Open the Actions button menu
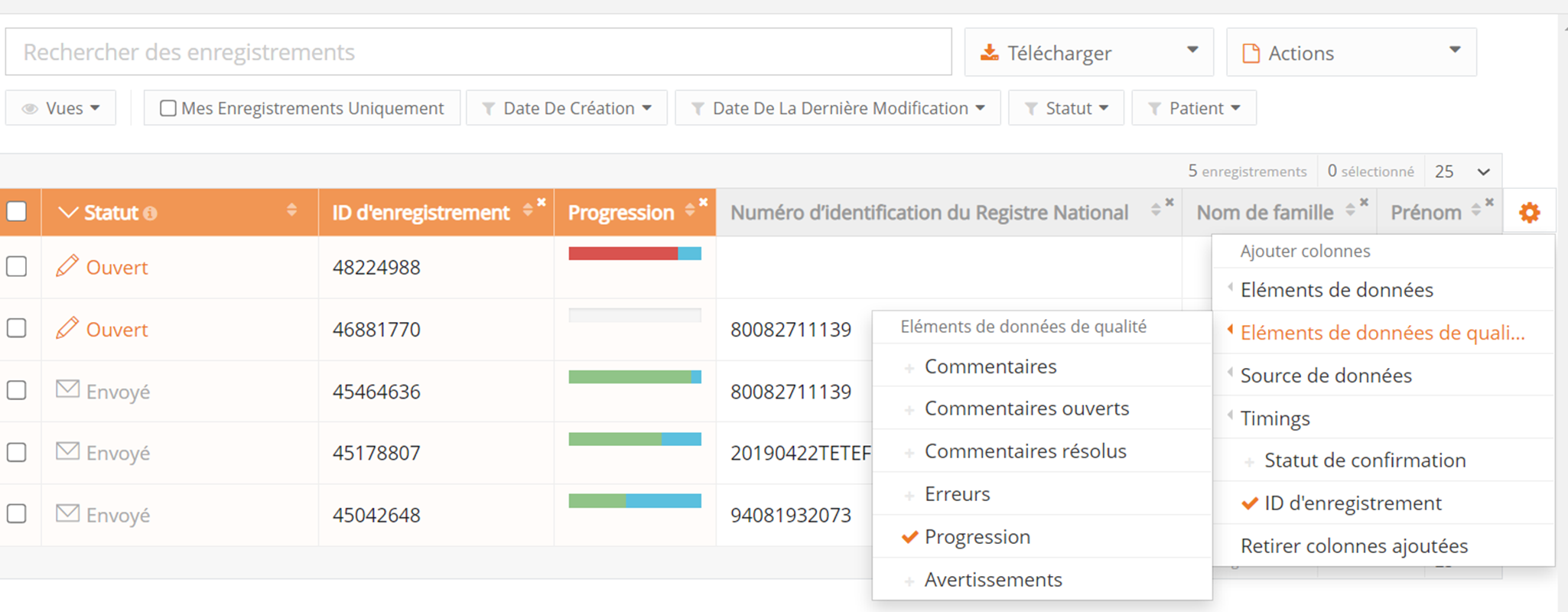Viewport: 1568px width, 612px height. pos(1351,53)
